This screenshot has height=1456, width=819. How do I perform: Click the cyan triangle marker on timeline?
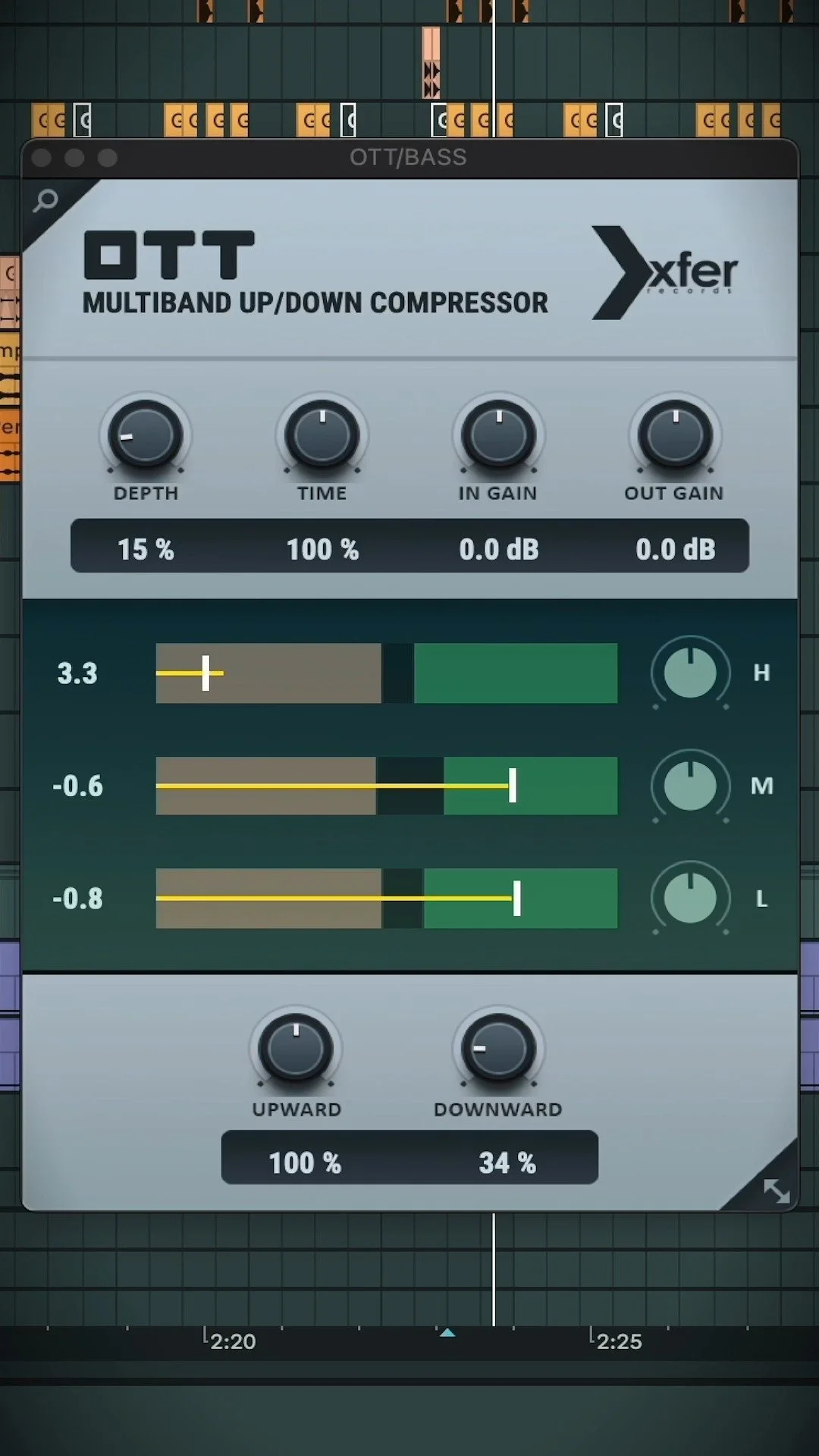pyautogui.click(x=447, y=1332)
